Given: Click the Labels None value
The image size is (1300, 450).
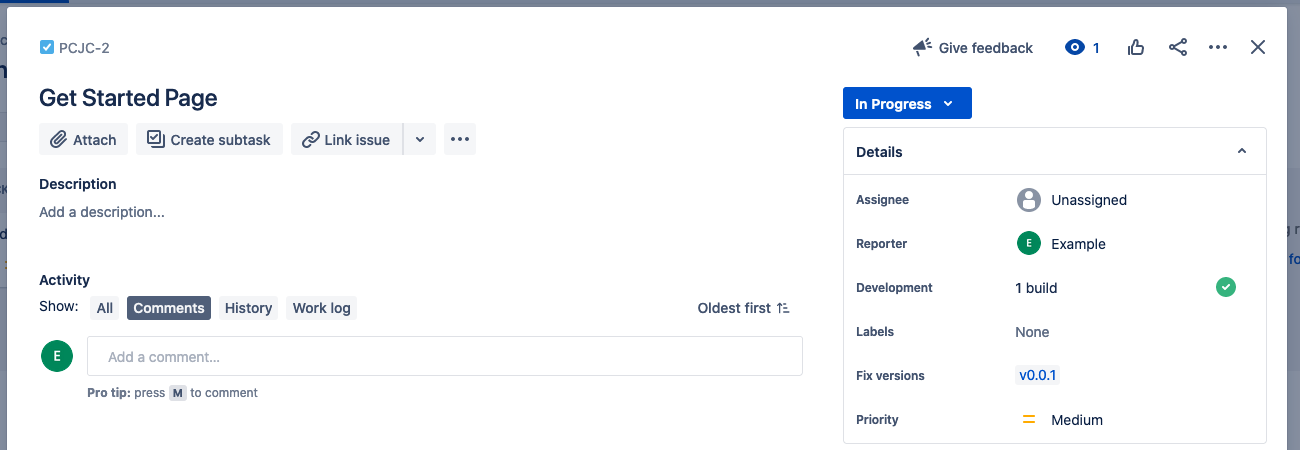Looking at the screenshot, I should tap(1032, 332).
